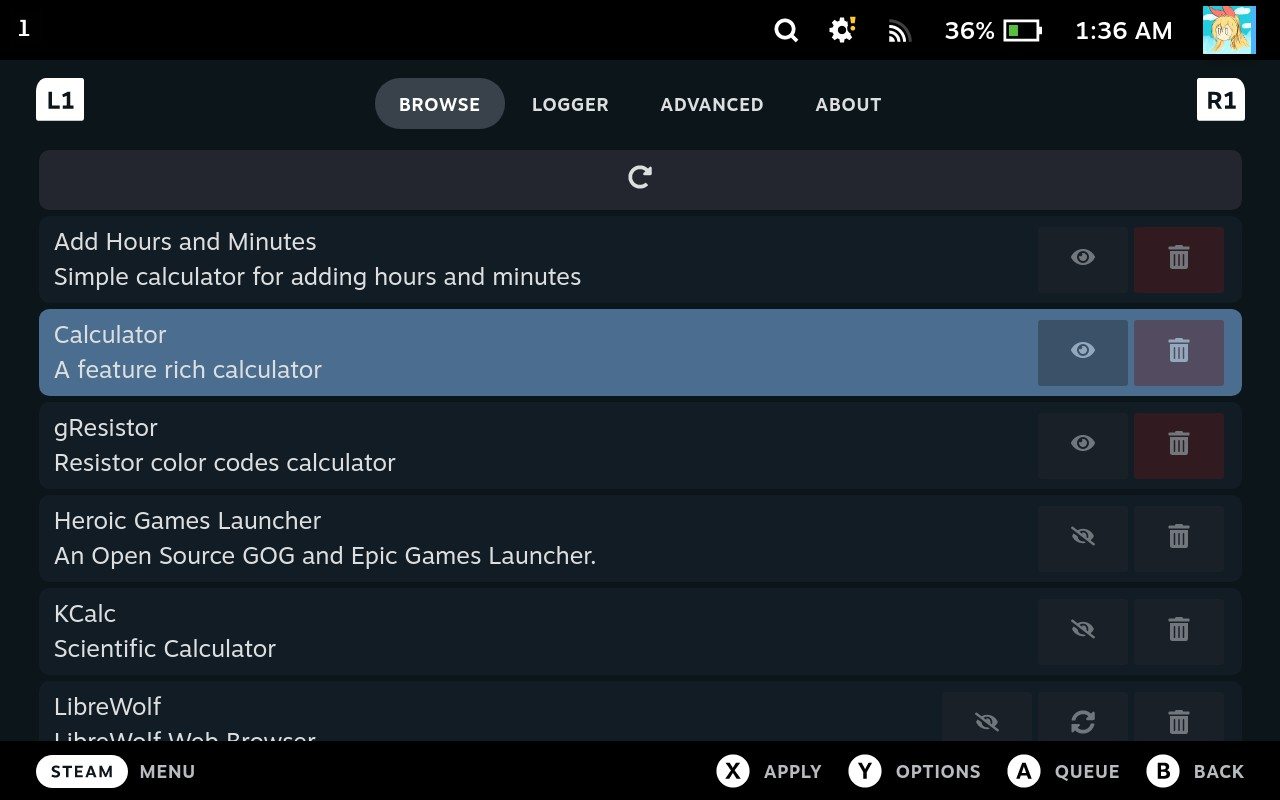Click the A Queue hint
Screen dimensions: 1280x800
point(1063,771)
